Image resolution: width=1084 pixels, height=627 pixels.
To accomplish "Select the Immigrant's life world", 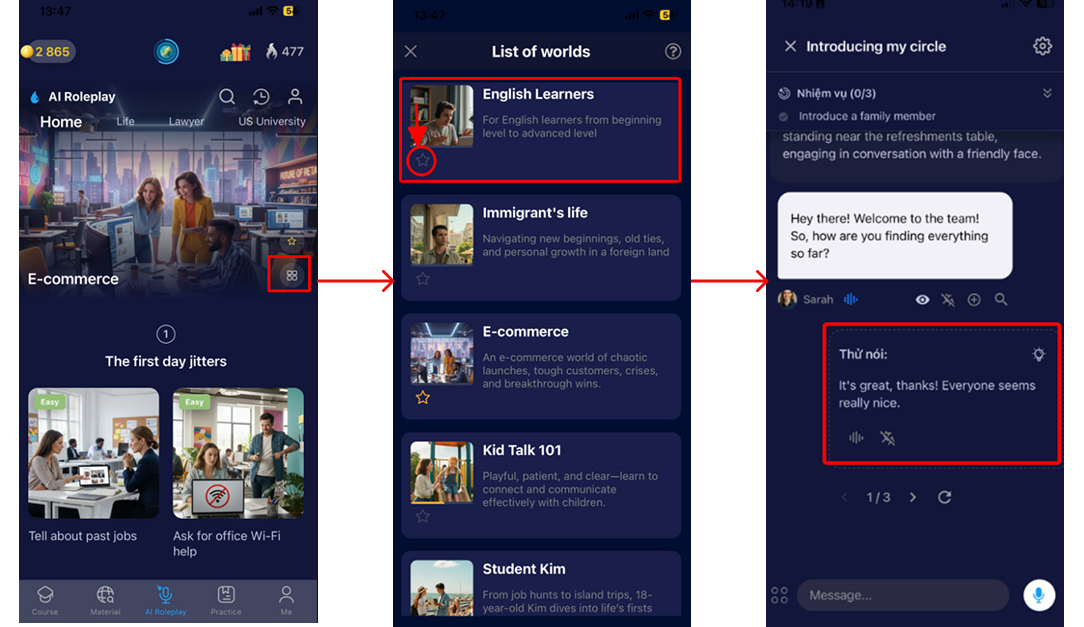I will (x=541, y=245).
